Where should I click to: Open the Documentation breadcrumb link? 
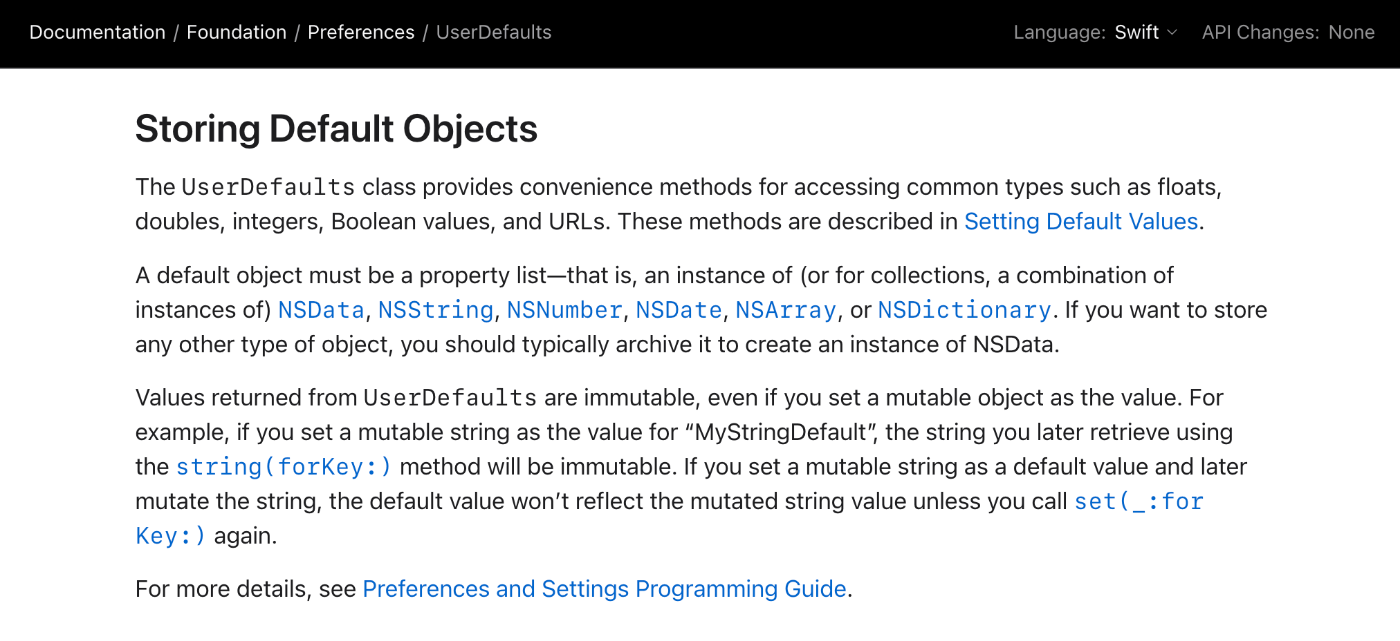[x=97, y=32]
